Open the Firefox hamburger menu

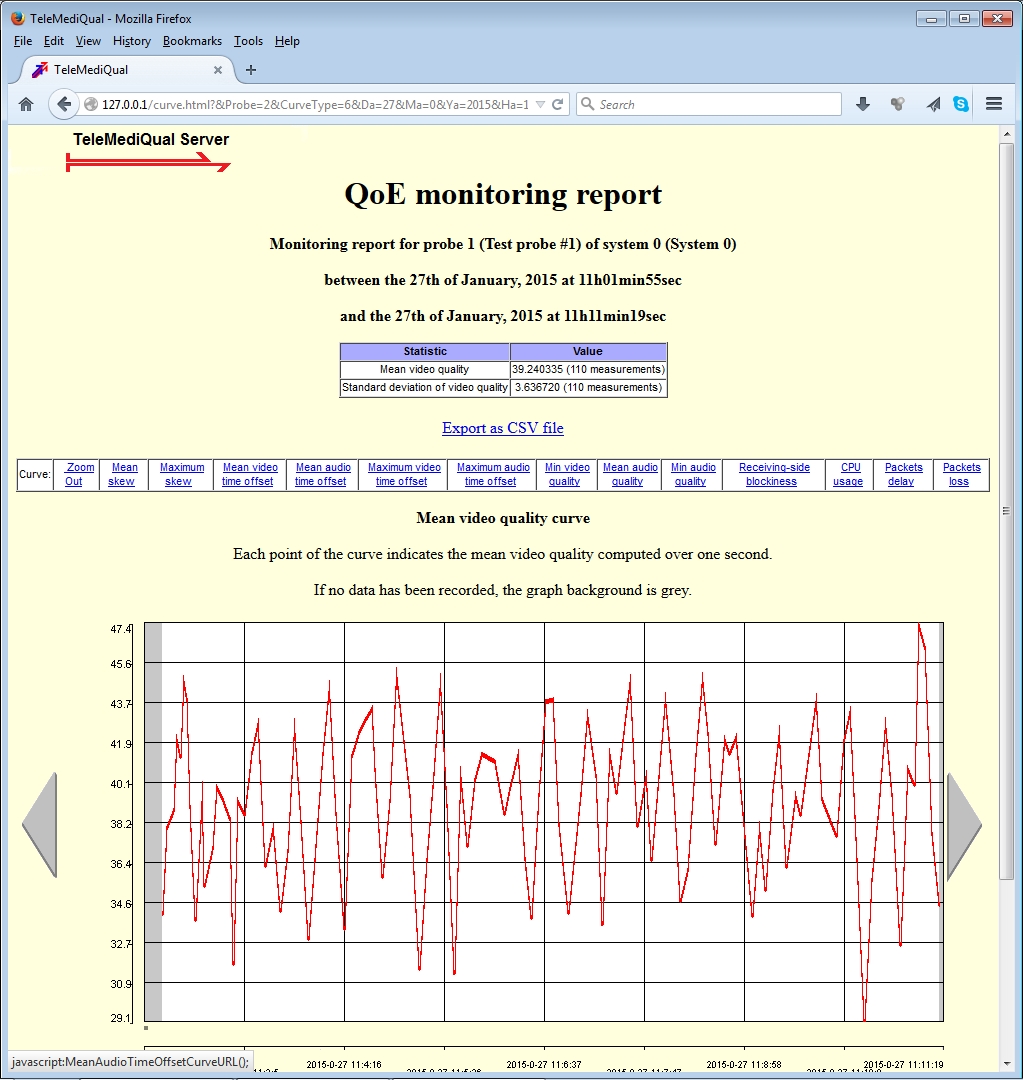click(x=994, y=104)
